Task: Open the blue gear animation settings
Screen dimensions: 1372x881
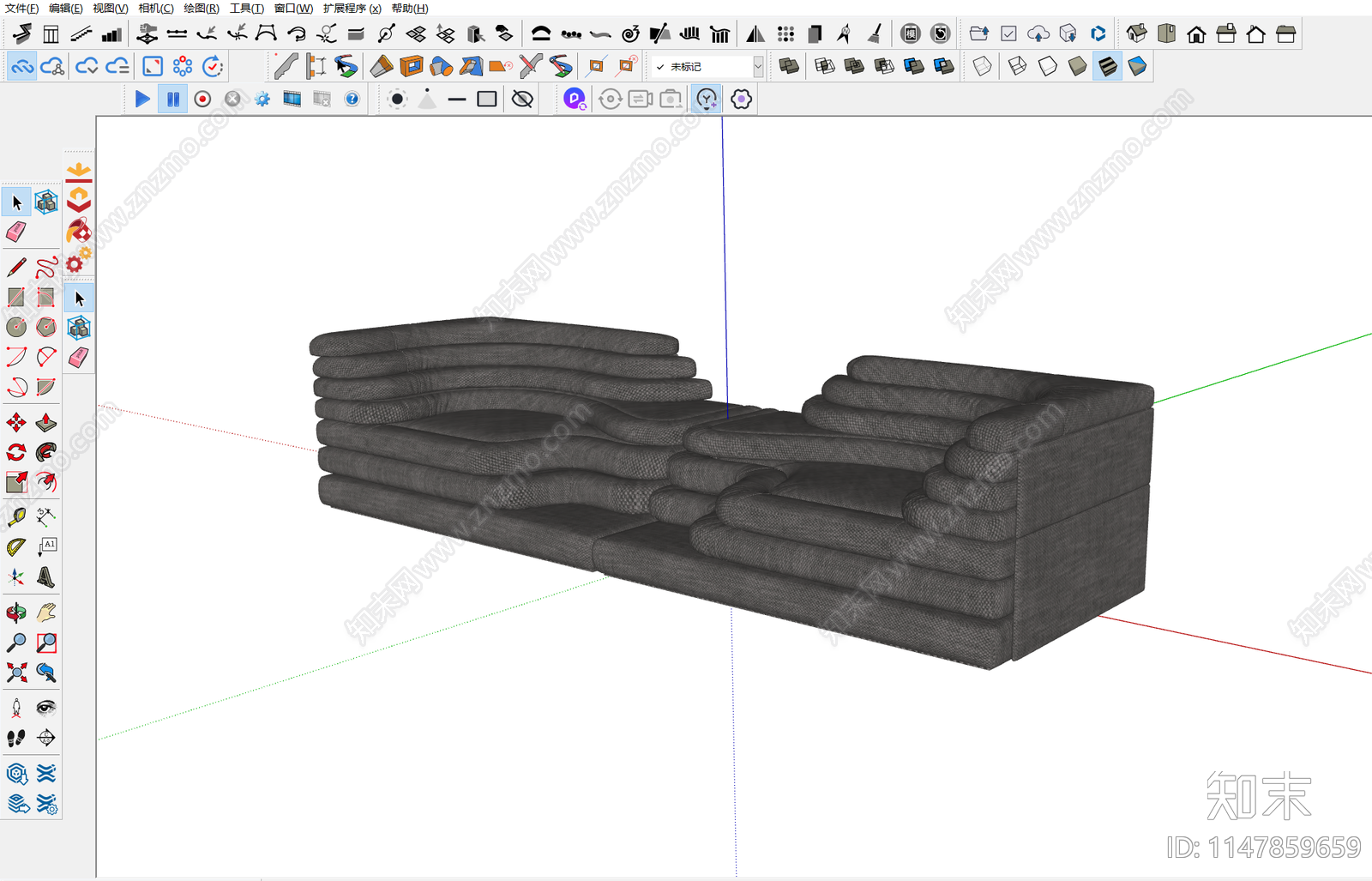Action: tap(262, 100)
